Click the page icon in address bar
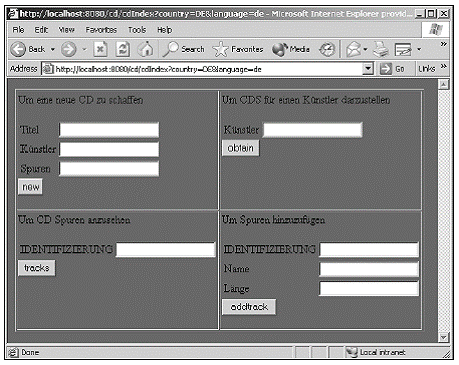The image size is (459, 365). click(x=49, y=69)
